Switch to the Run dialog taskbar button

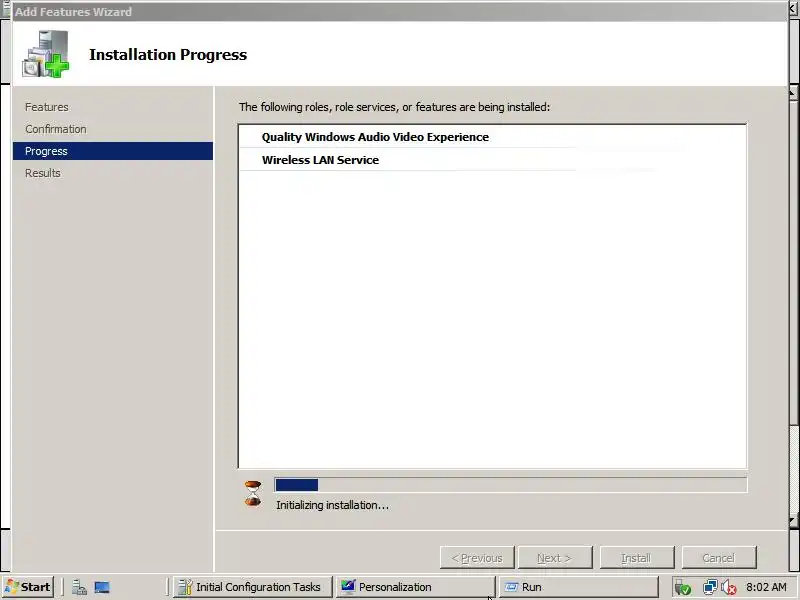pos(578,587)
